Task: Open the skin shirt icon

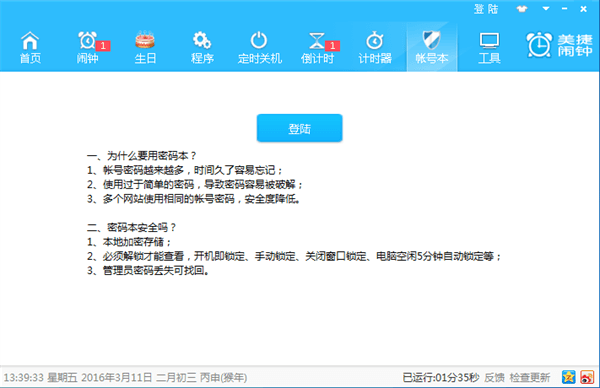Action: tap(522, 9)
